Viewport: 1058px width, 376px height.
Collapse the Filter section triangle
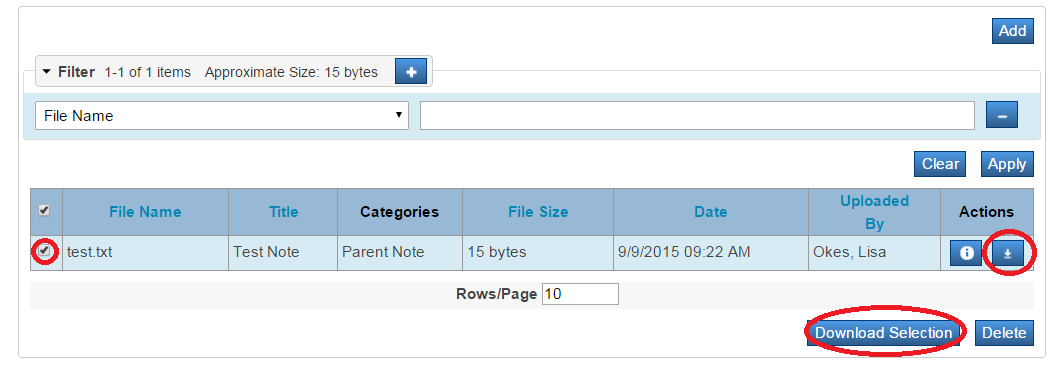click(x=47, y=72)
